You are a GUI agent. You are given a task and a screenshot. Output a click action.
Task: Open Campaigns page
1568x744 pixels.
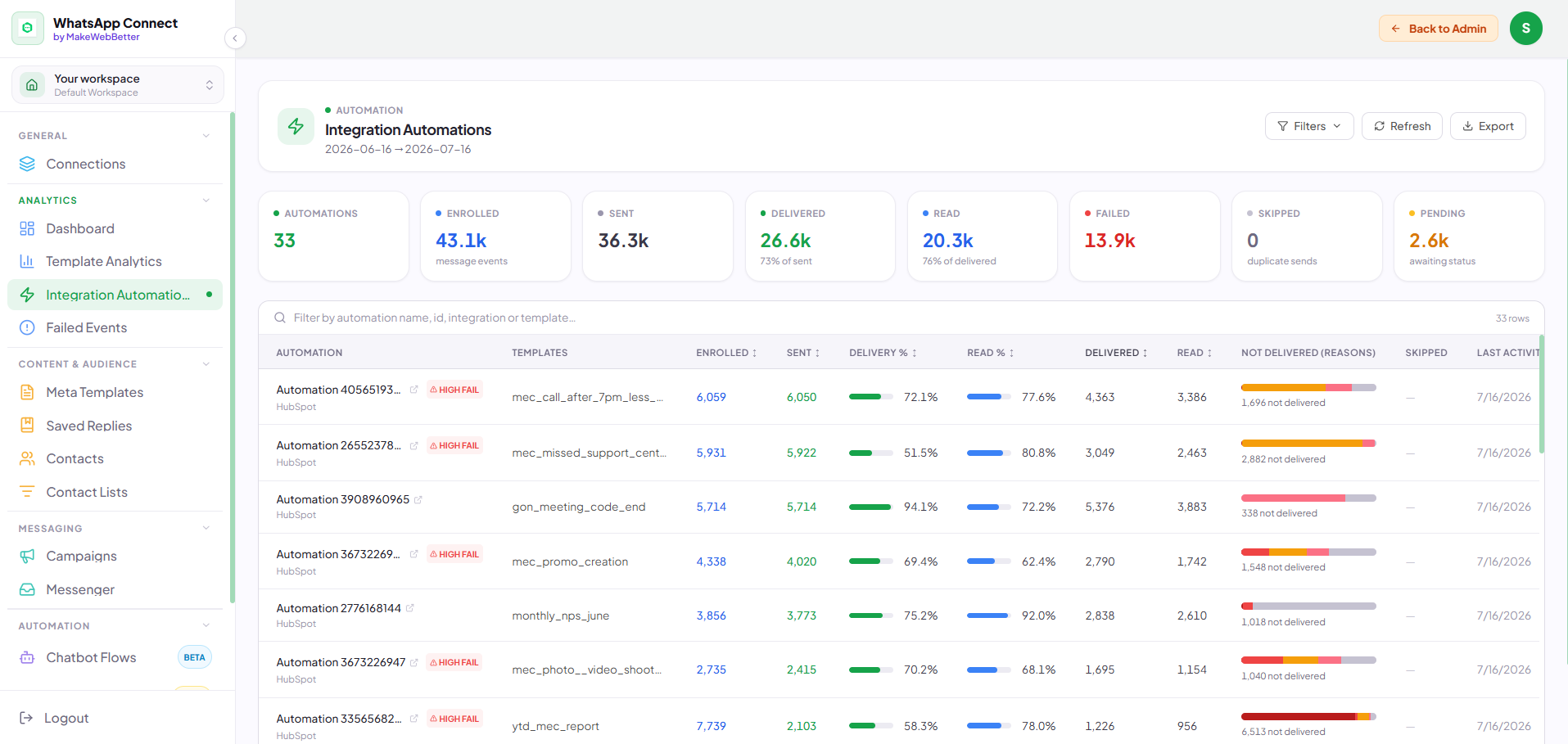[115, 556]
